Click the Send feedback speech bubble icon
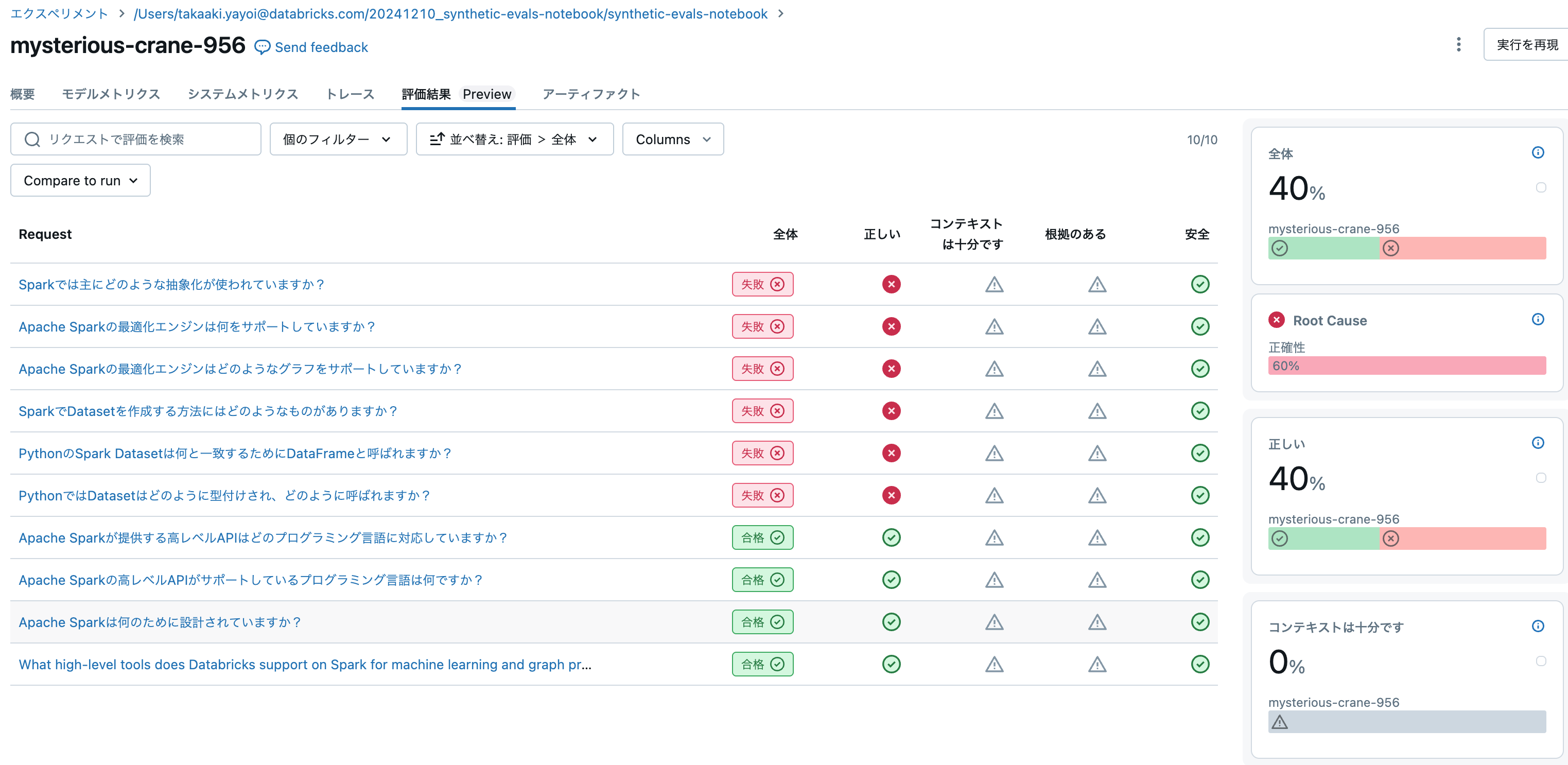Screen dimensions: 1568x765 pos(262,47)
